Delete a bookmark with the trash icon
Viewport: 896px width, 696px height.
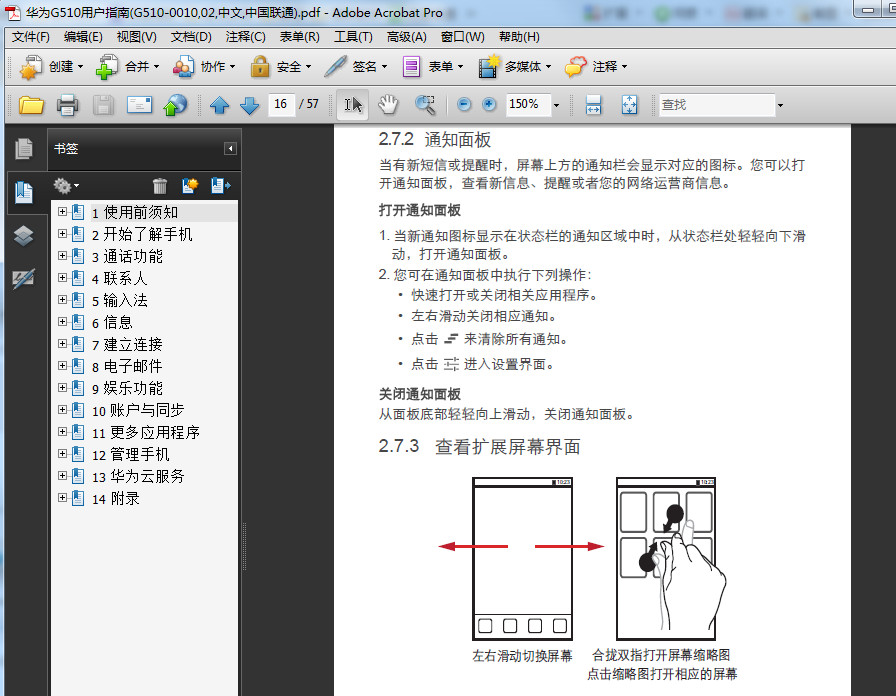point(159,186)
